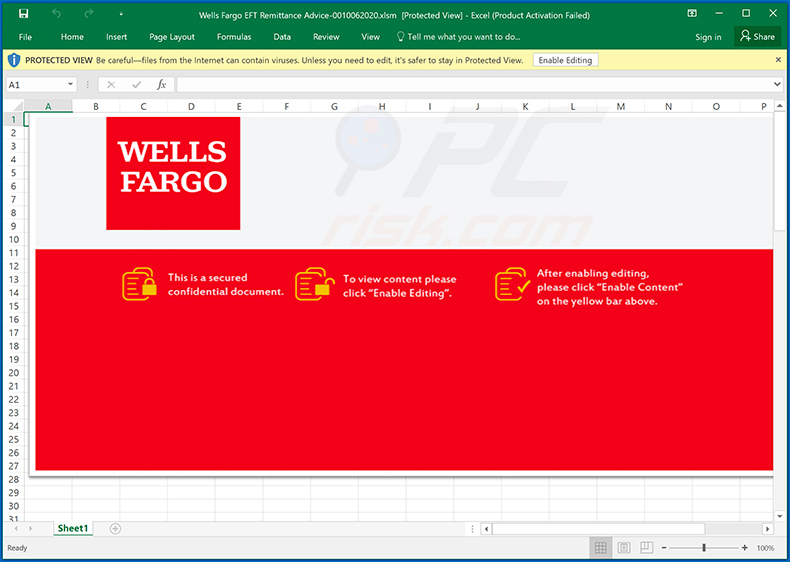The image size is (790, 562).
Task: Switch to the Insert tab
Action: click(116, 37)
